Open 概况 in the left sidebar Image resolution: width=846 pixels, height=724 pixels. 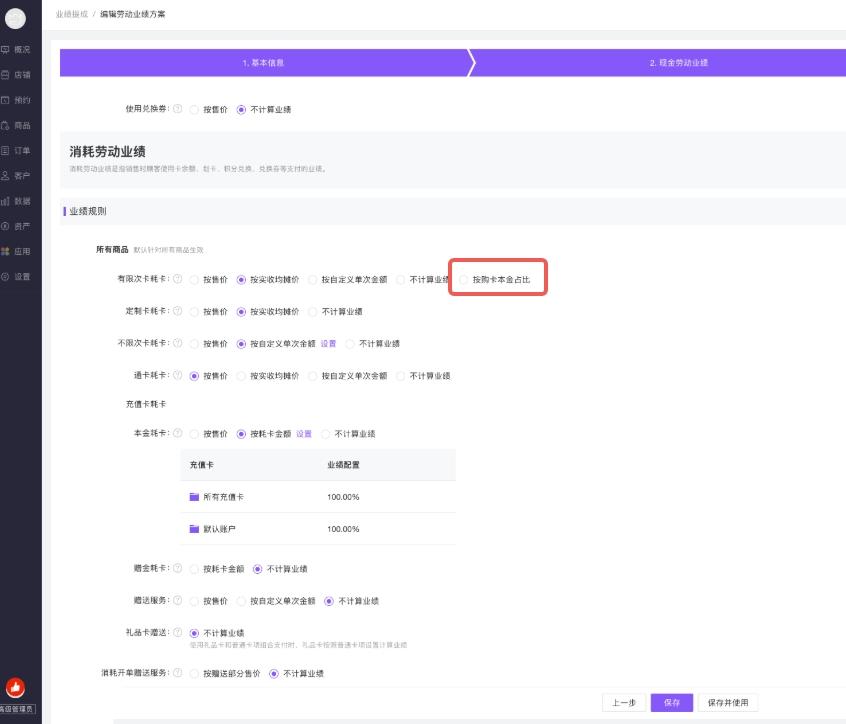[x=16, y=50]
